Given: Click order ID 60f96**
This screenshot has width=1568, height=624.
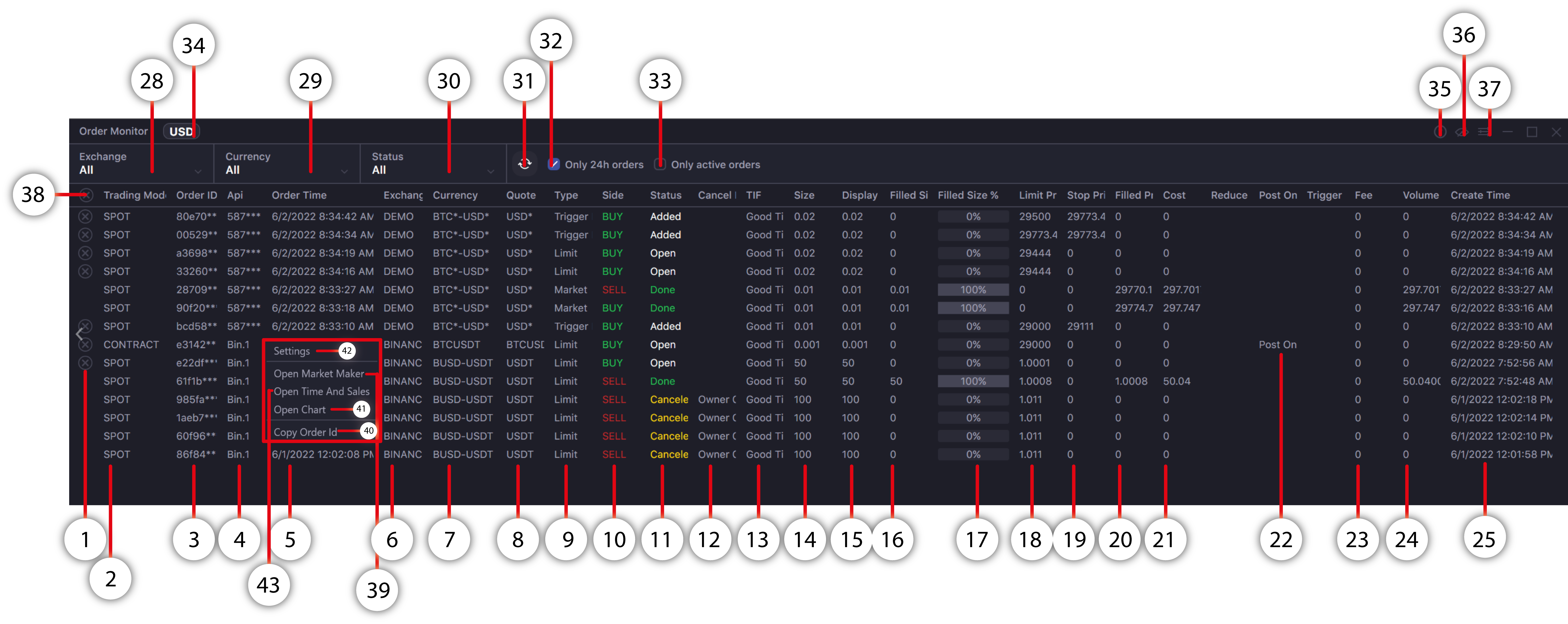Looking at the screenshot, I should pyautogui.click(x=196, y=436).
